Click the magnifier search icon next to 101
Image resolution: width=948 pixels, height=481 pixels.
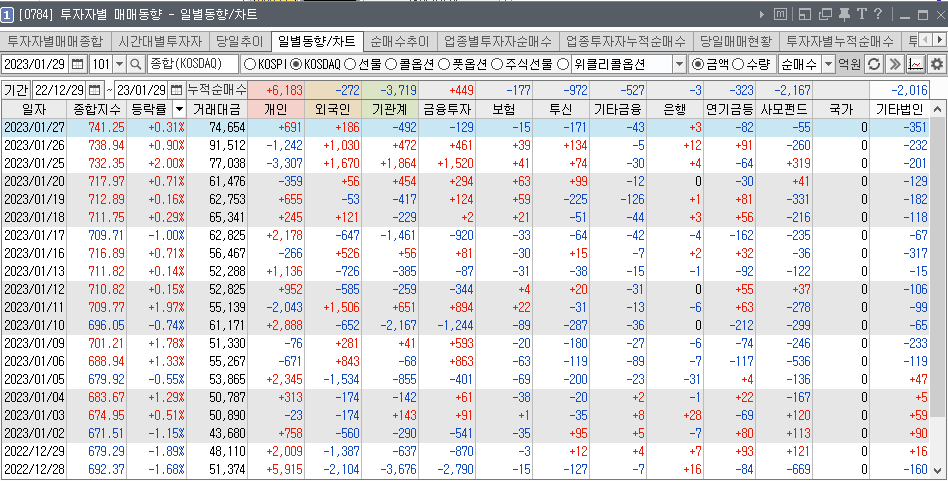(x=135, y=64)
